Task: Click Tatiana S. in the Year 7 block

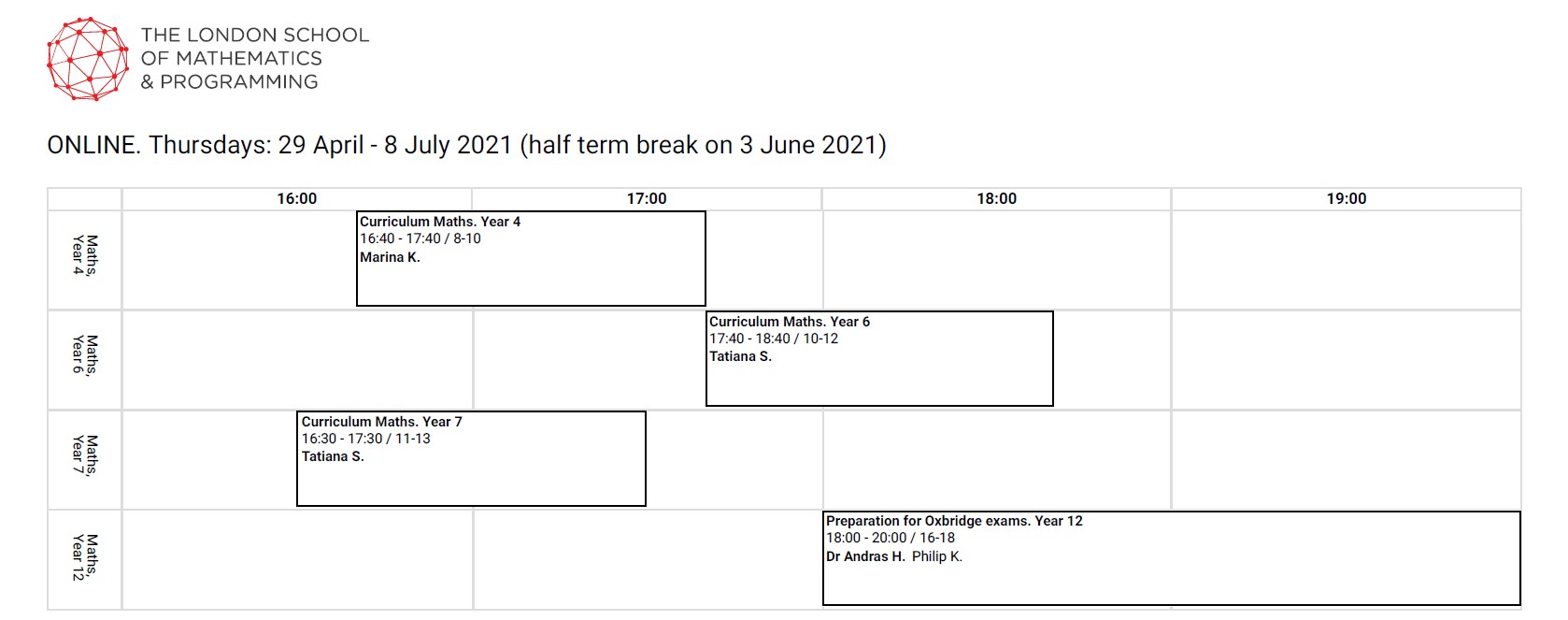Action: [x=333, y=456]
